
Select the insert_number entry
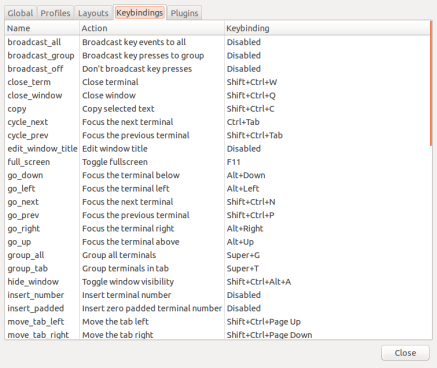tap(36, 295)
